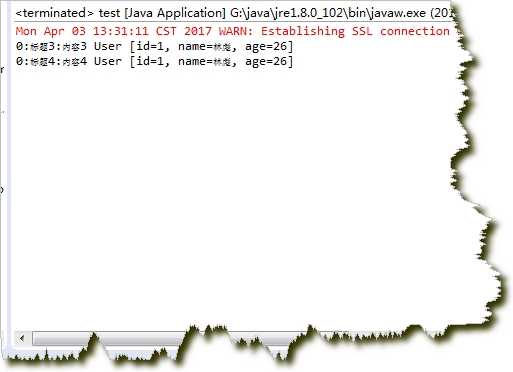Image resolution: width=513 pixels, height=372 pixels.
Task: Click the terminated test Java Application header text
Action: tap(235, 13)
